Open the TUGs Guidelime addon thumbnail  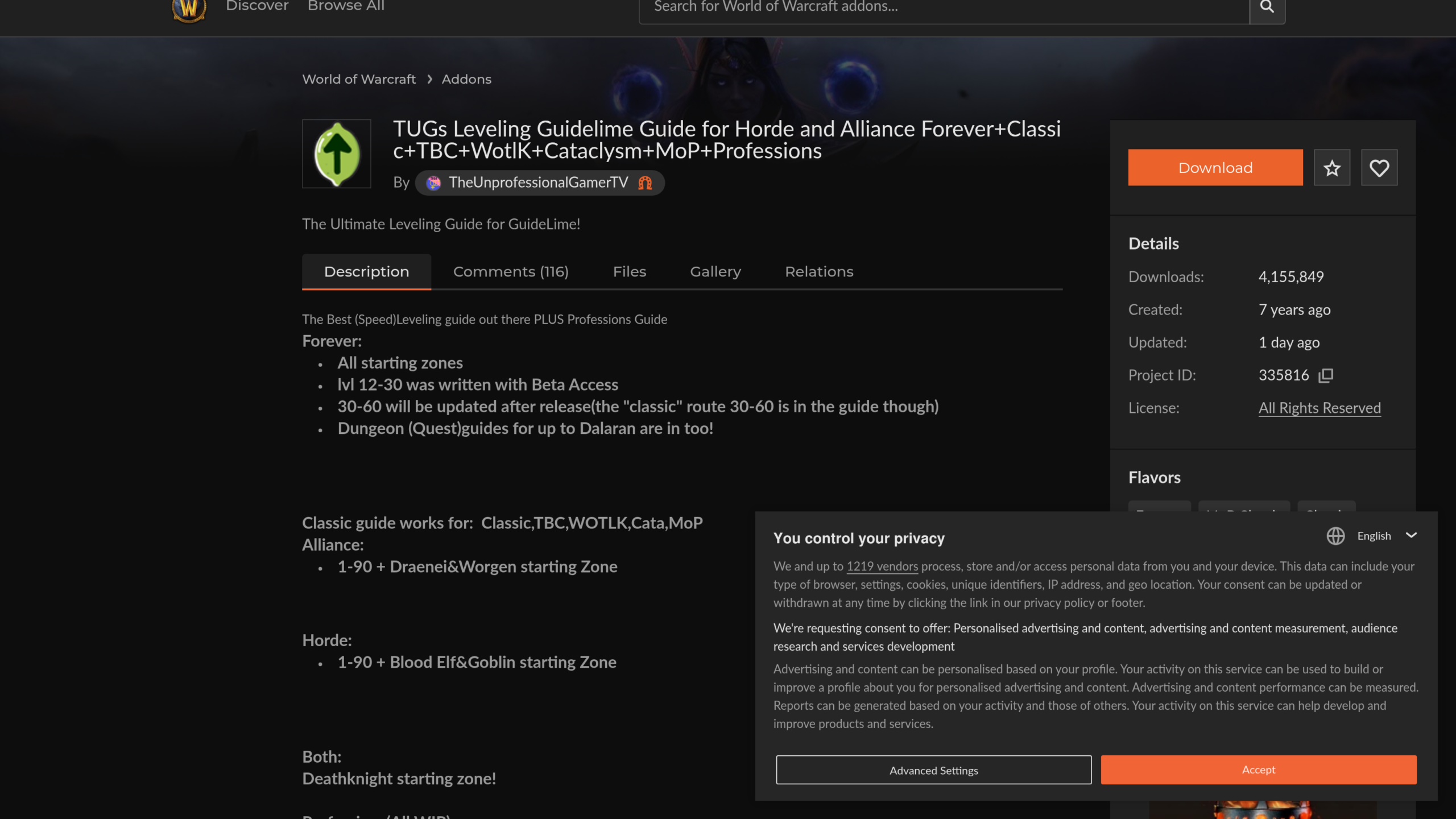[337, 154]
